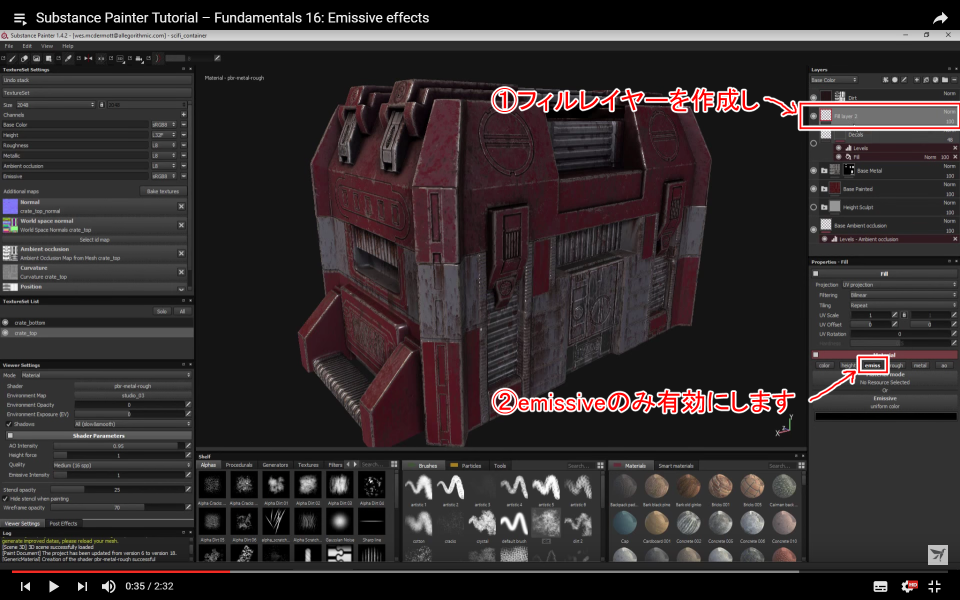Open the Projection UV projection dropdown
The image size is (960, 600).
(898, 285)
